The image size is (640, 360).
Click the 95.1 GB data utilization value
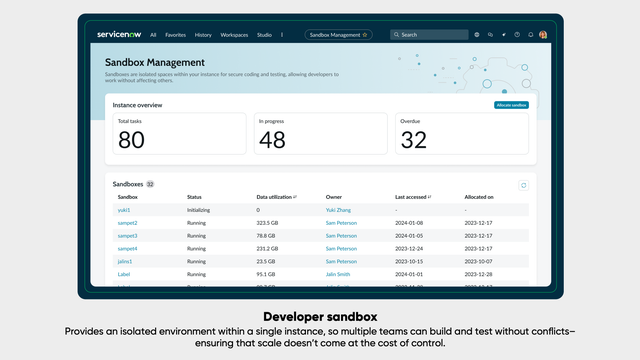pyautogui.click(x=266, y=274)
